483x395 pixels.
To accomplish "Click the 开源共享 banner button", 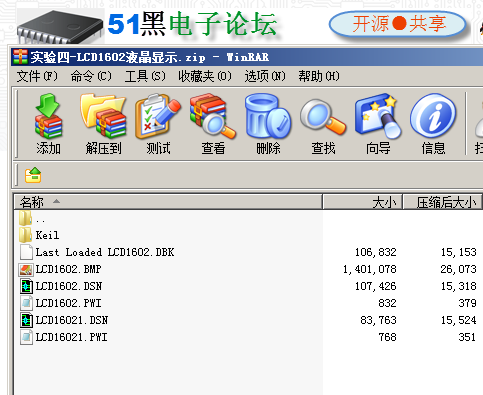I will [398, 24].
